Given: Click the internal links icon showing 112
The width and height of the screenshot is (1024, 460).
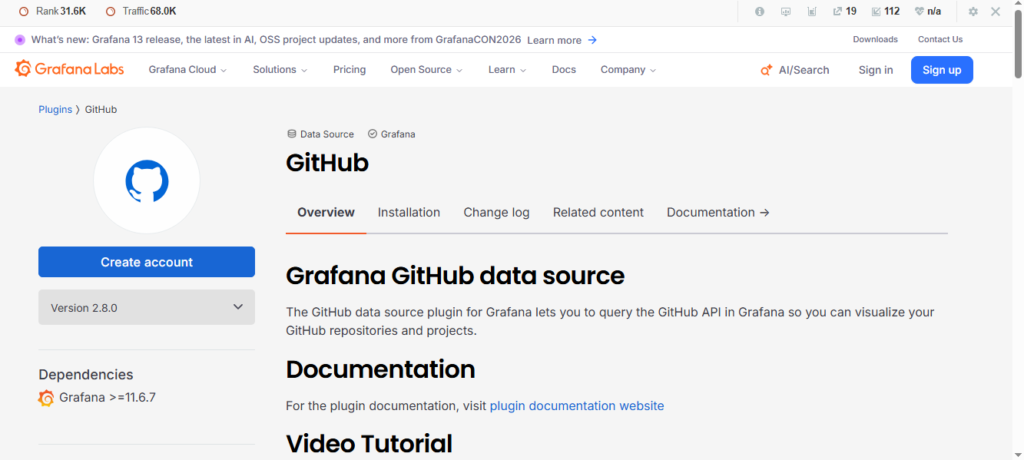Looking at the screenshot, I should tap(876, 12).
